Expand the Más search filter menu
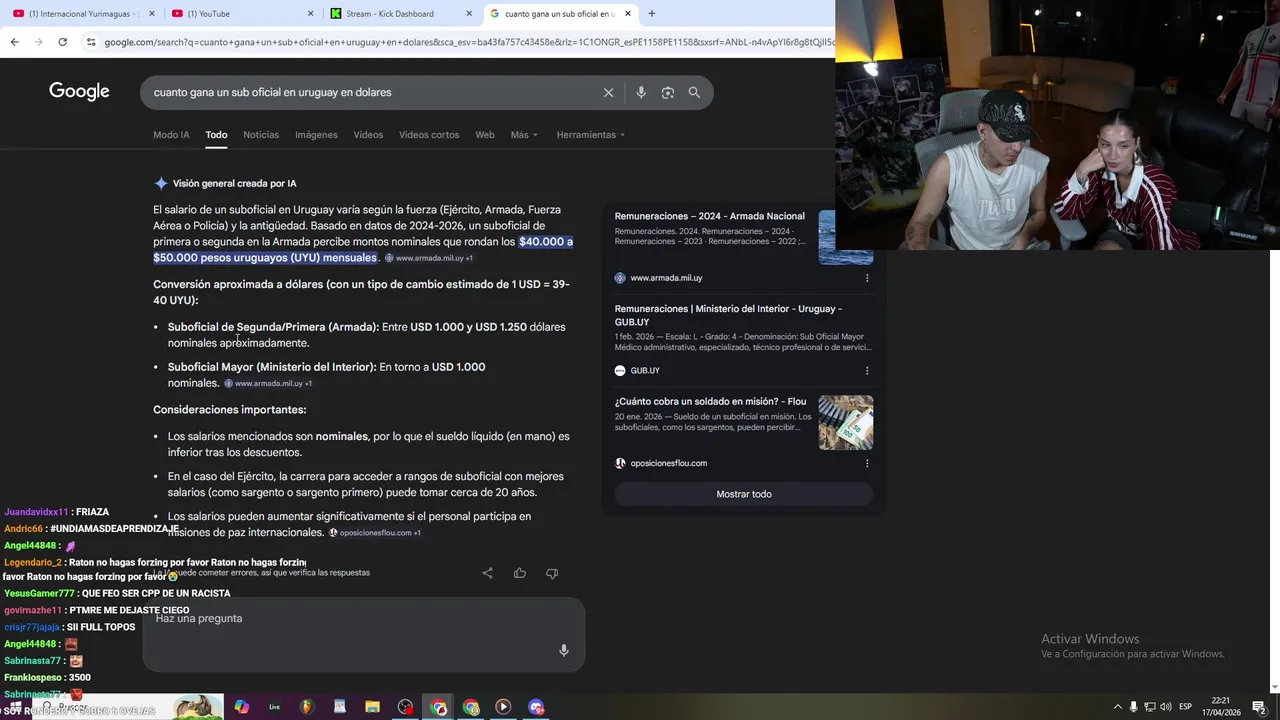 click(x=524, y=135)
